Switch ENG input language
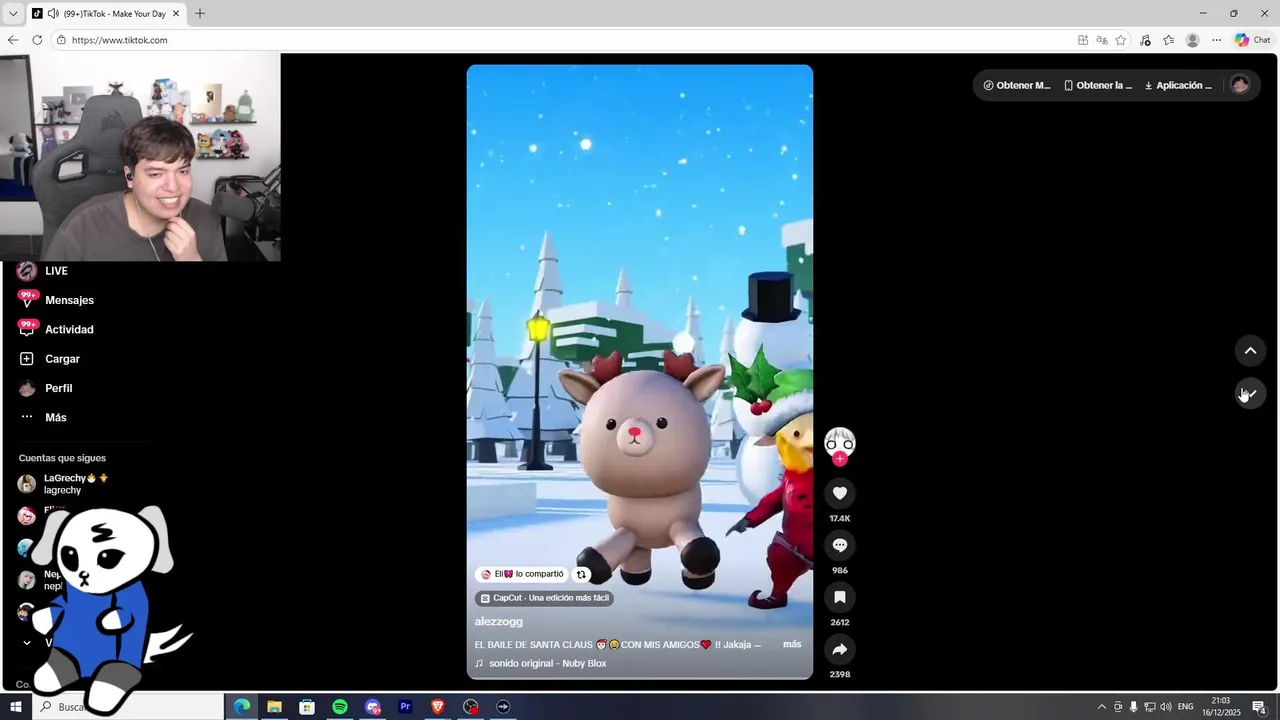This screenshot has width=1280, height=720. 1185,707
